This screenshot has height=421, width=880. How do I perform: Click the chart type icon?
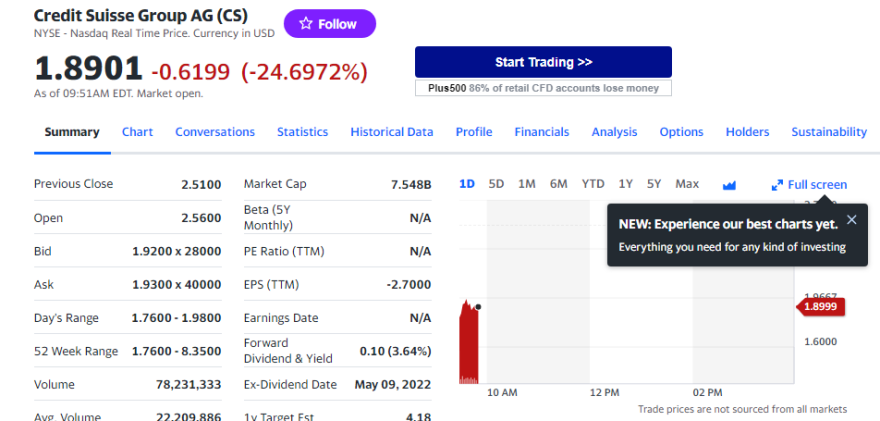[729, 185]
